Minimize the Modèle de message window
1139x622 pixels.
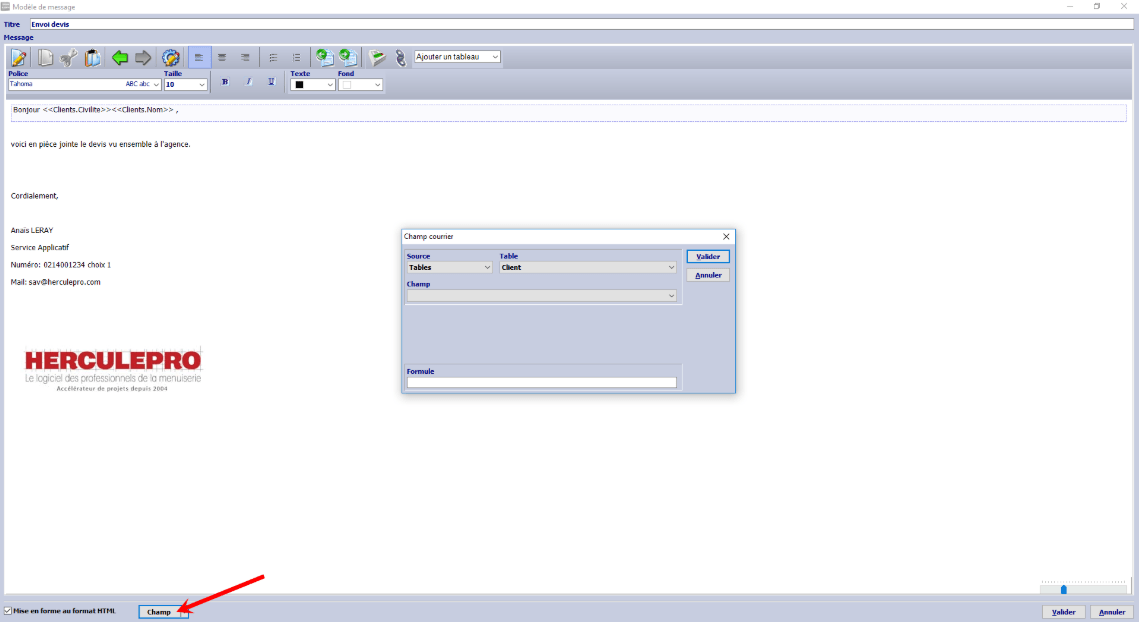tap(1070, 7)
